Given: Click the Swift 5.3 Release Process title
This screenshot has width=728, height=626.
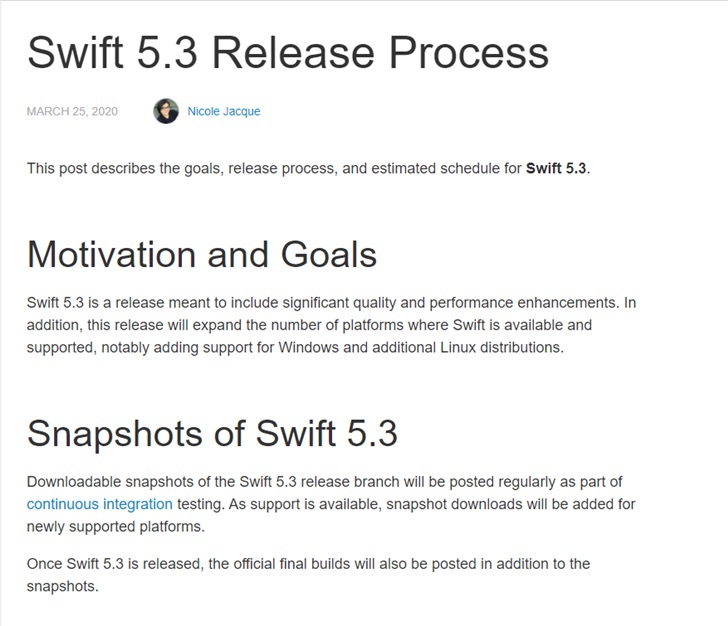Looking at the screenshot, I should point(288,52).
